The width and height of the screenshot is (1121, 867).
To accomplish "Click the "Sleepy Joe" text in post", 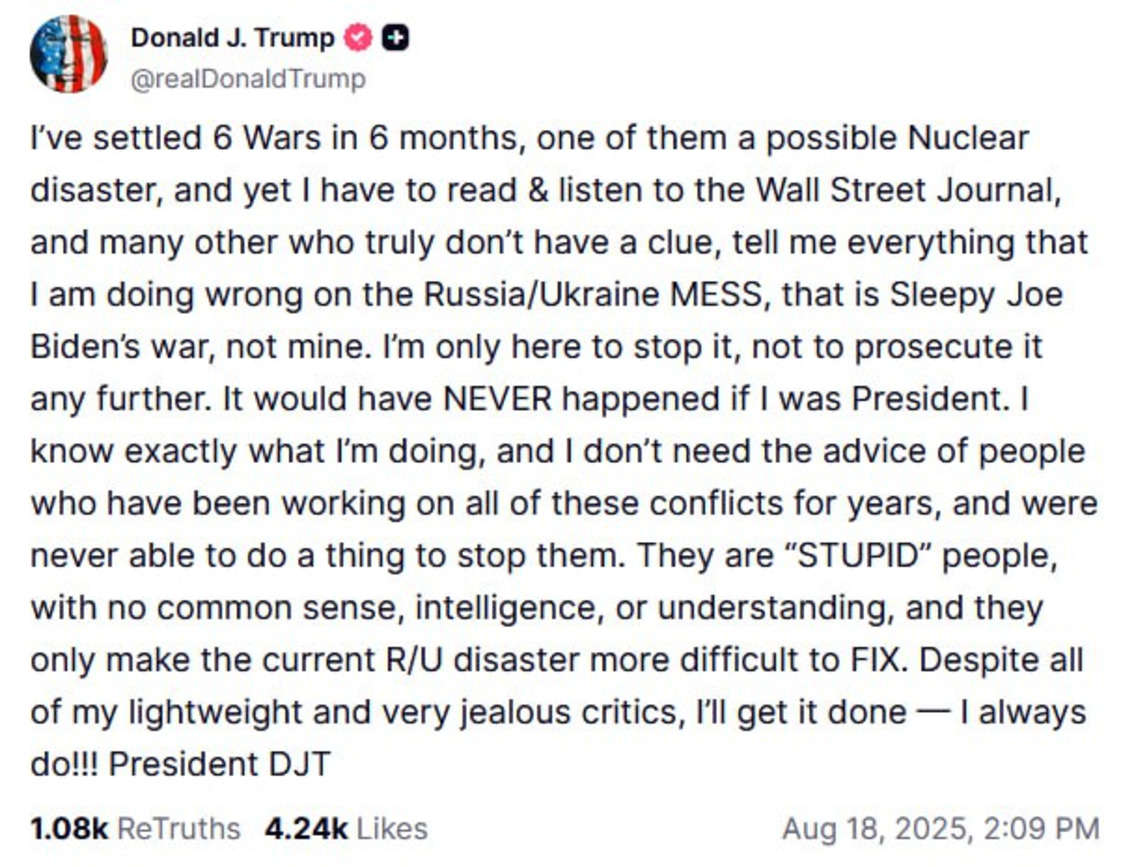I will point(973,295).
